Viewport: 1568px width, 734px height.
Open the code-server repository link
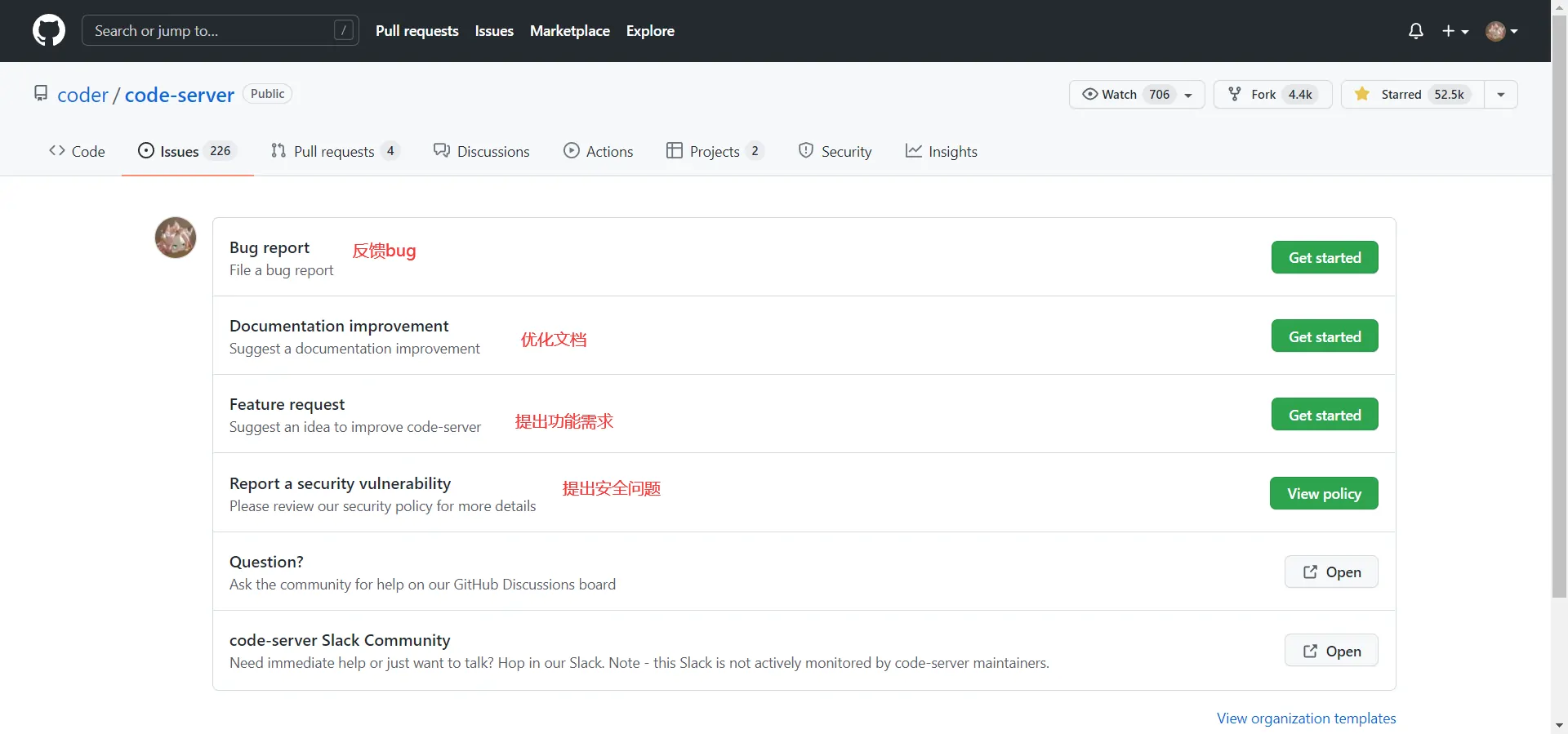(x=180, y=95)
